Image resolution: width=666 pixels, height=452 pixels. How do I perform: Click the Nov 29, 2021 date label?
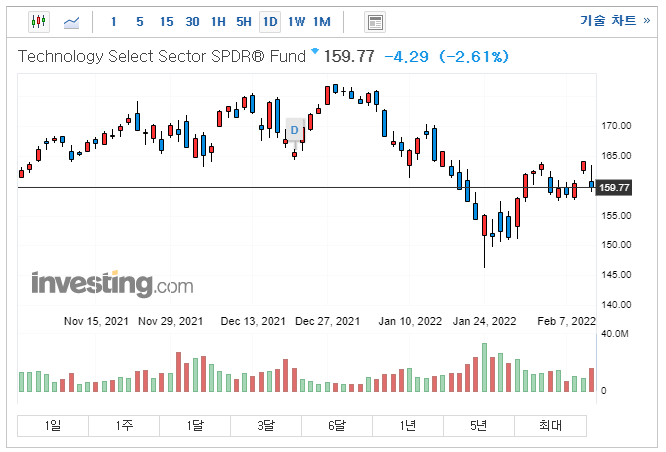(x=171, y=321)
